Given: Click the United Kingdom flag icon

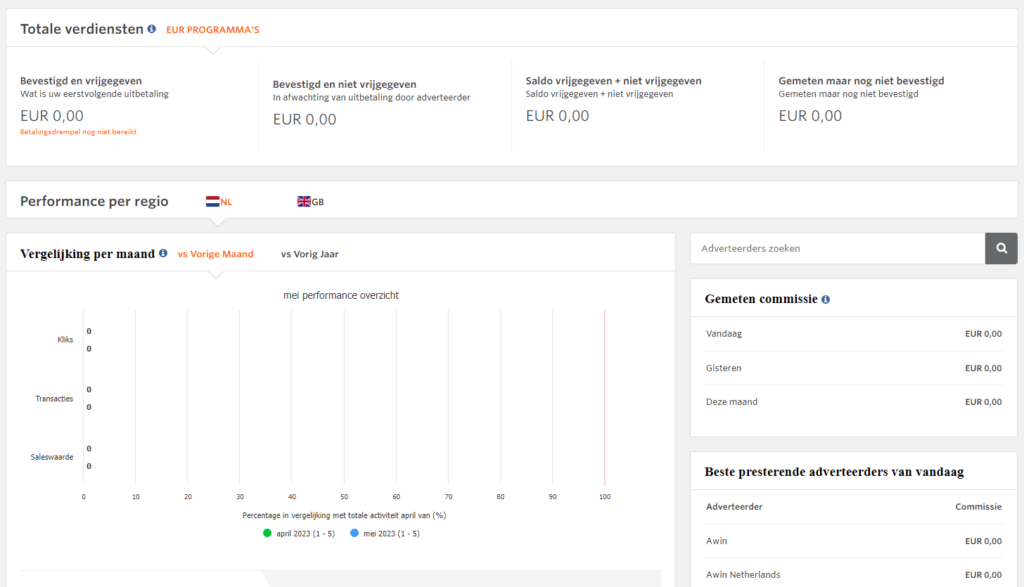Looking at the screenshot, I should 304,201.
